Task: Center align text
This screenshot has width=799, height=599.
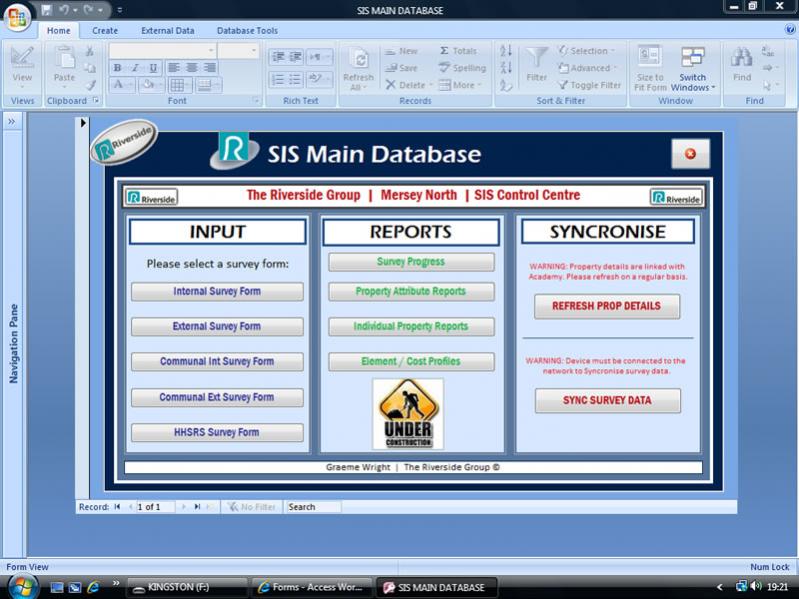Action: pos(192,68)
